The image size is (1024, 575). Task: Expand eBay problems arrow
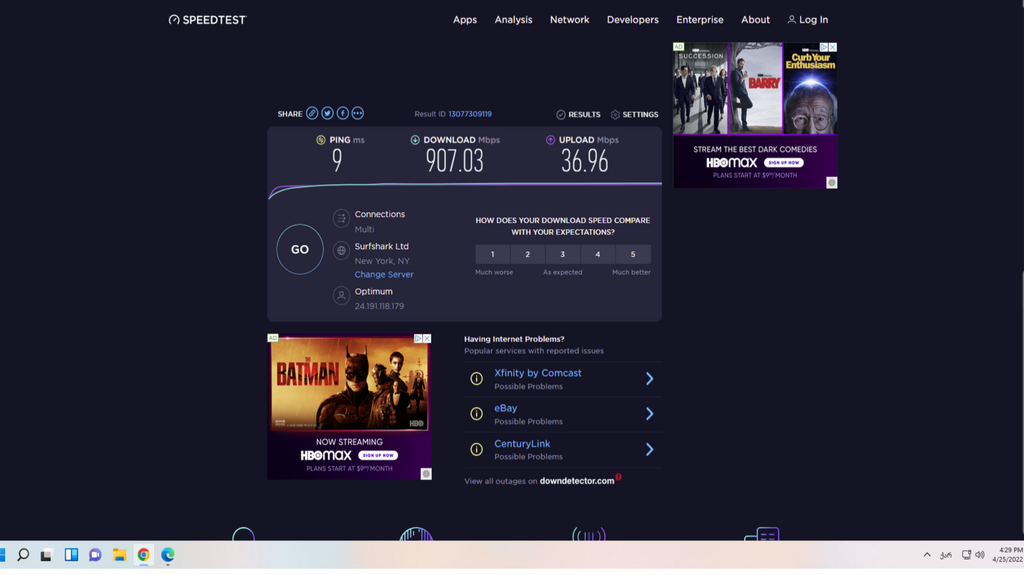point(649,414)
